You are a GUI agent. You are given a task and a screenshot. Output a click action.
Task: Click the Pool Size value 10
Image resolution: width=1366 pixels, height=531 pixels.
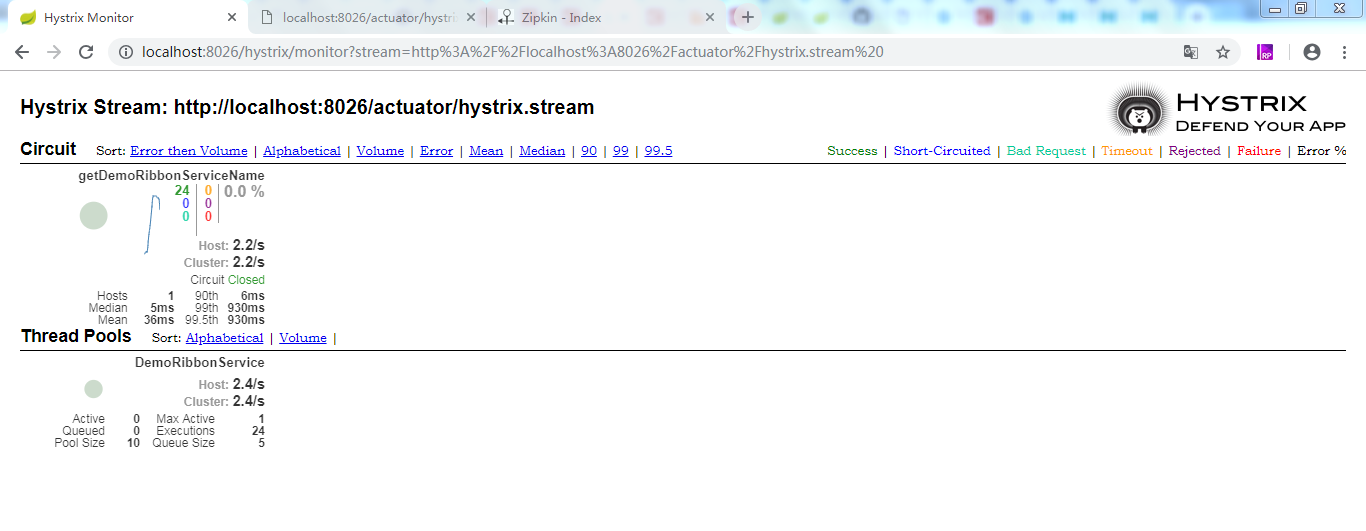tap(134, 443)
